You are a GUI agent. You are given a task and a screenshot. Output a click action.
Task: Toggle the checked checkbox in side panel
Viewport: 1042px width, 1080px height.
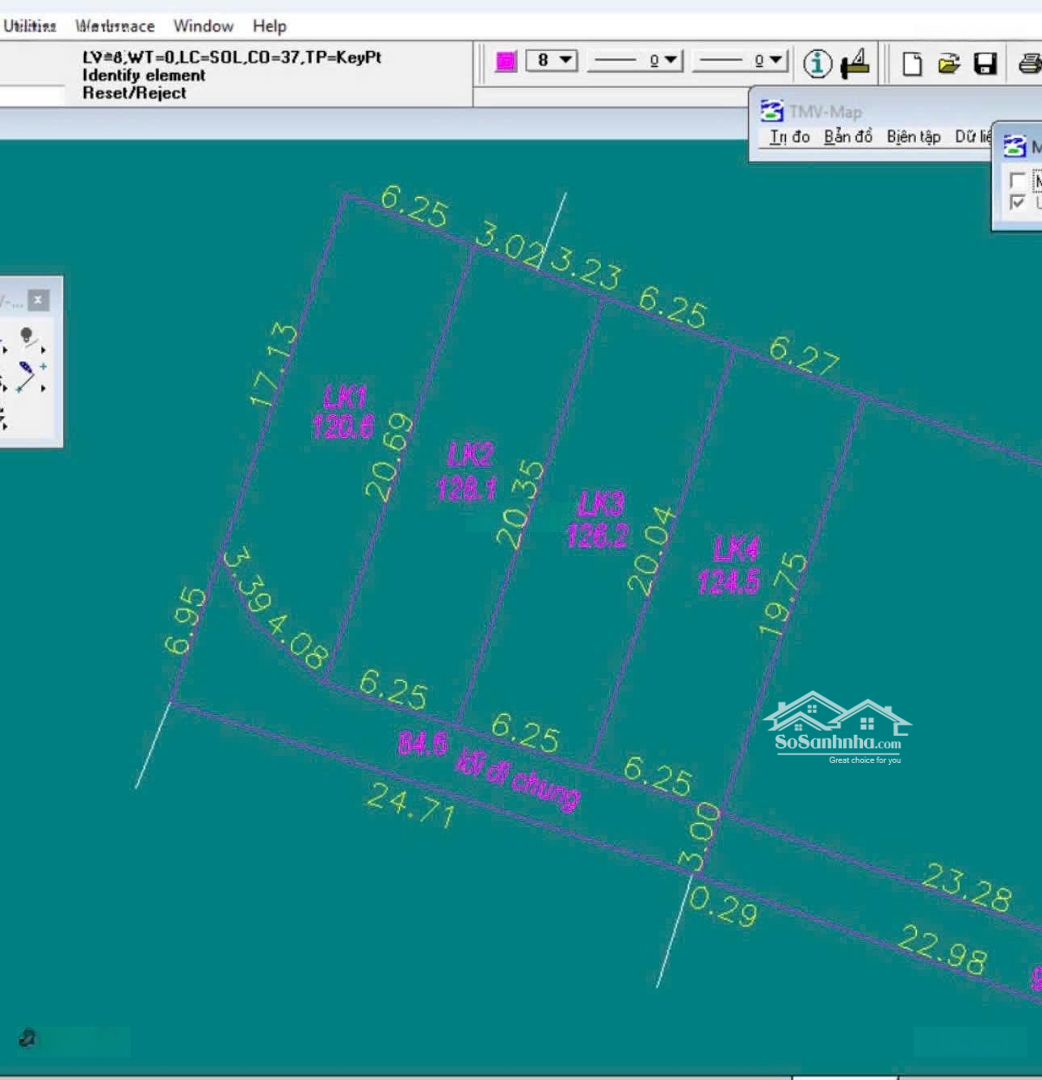tap(1018, 202)
